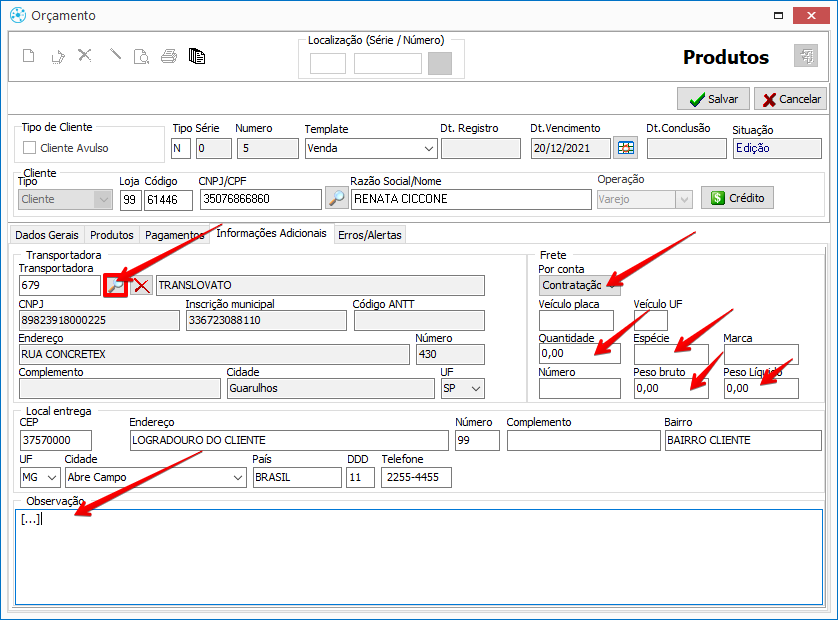Click the Copy documents toolbar icon
Viewport: 838px width, 620px height.
pos(197,56)
